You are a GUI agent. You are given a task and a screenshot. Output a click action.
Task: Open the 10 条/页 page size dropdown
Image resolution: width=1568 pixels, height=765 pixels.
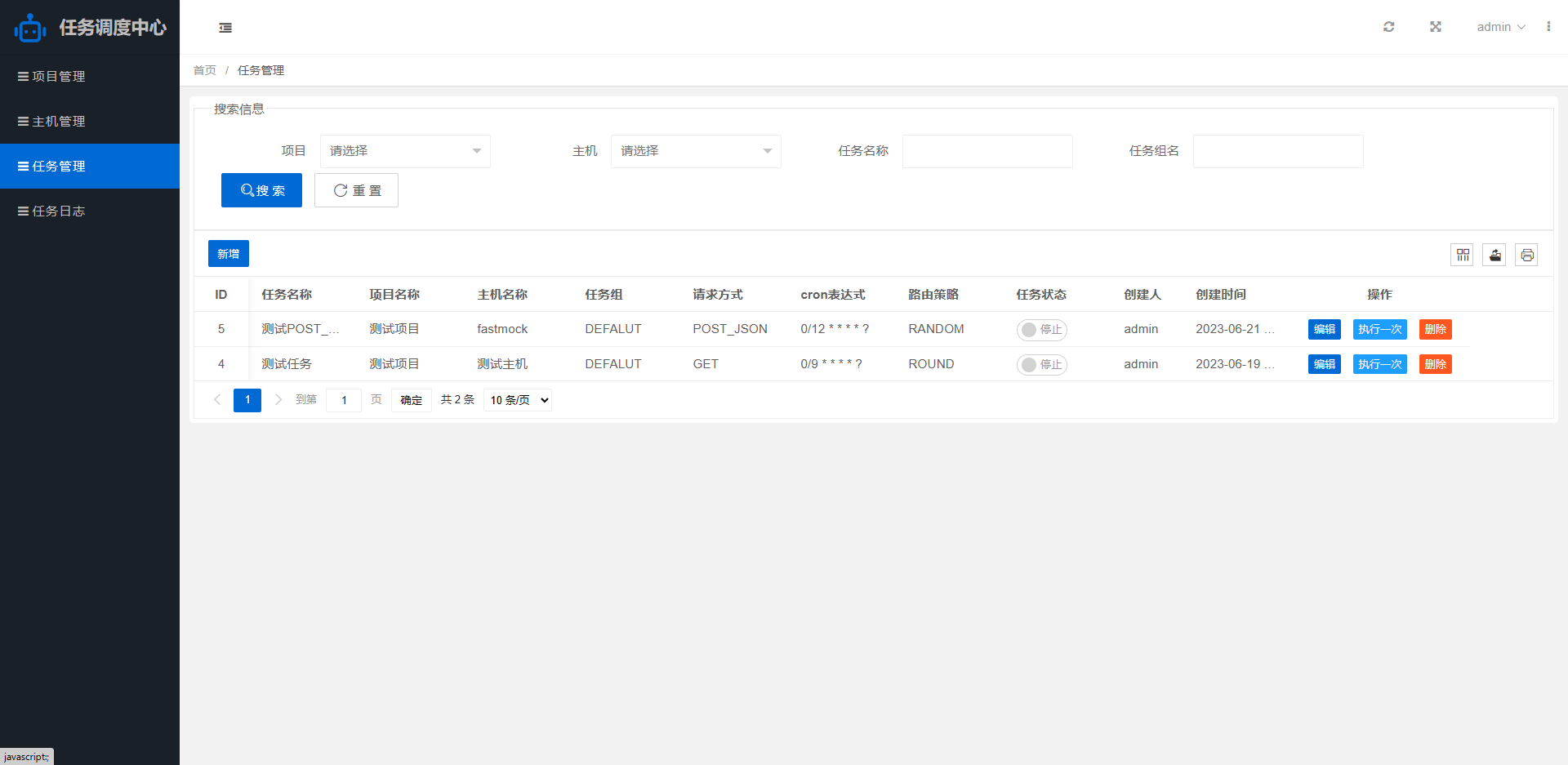(518, 400)
